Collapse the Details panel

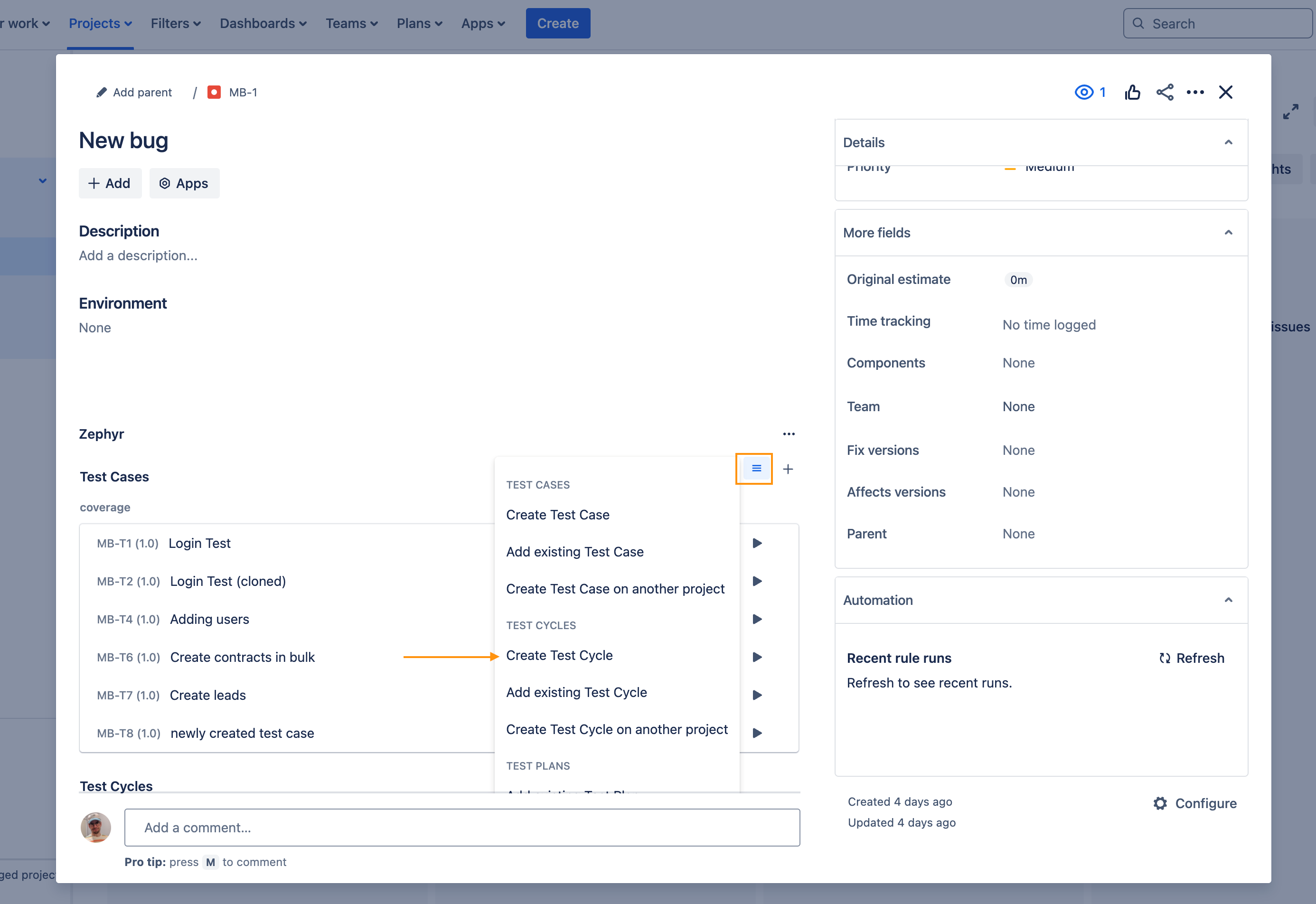click(1228, 142)
